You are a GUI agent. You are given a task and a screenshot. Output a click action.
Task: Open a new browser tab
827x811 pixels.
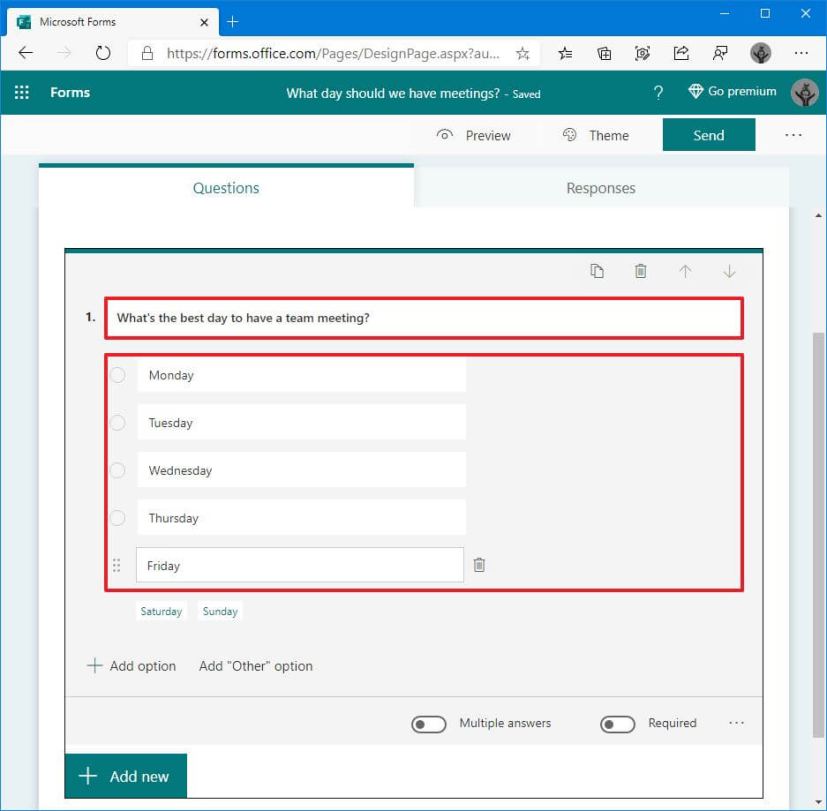coord(232,22)
